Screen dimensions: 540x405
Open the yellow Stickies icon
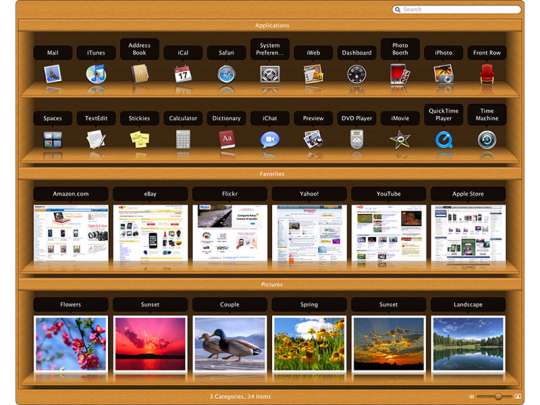(139, 139)
